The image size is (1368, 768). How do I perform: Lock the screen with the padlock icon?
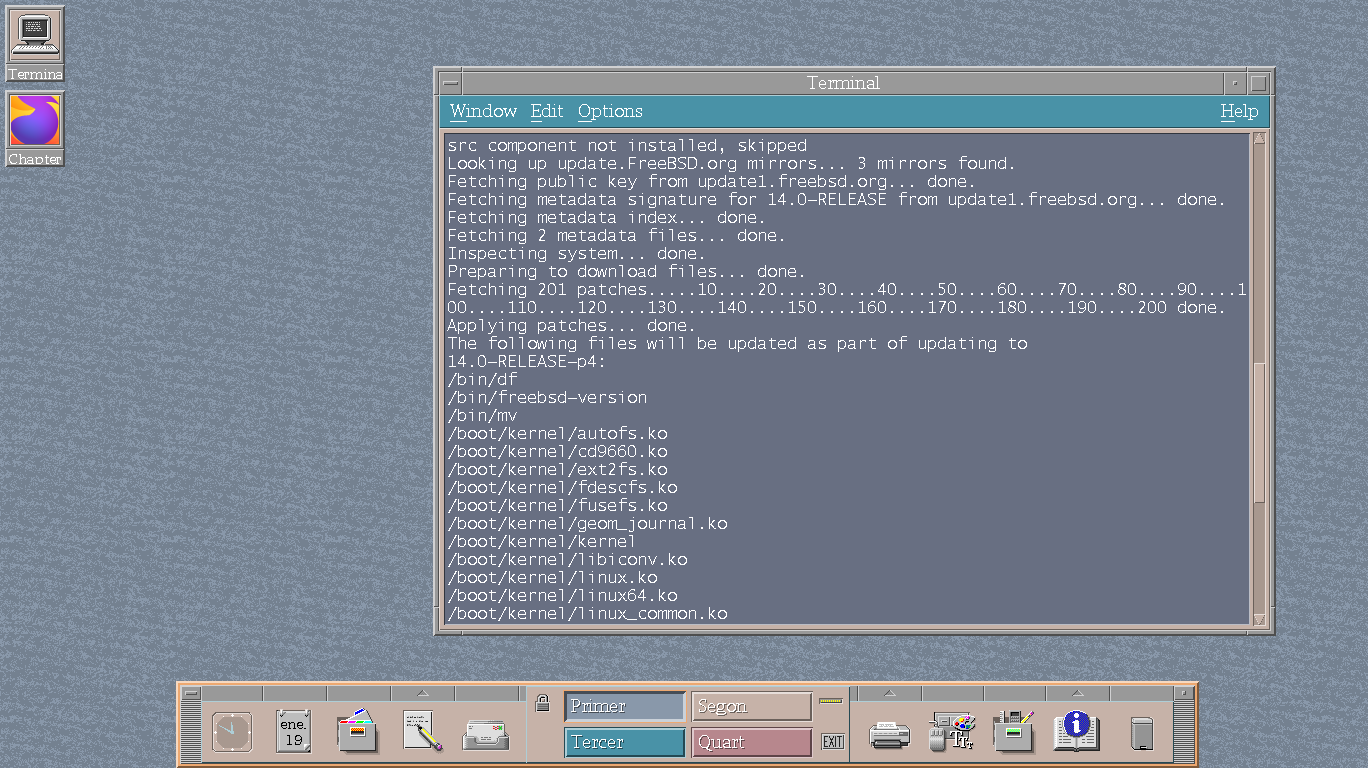[542, 703]
